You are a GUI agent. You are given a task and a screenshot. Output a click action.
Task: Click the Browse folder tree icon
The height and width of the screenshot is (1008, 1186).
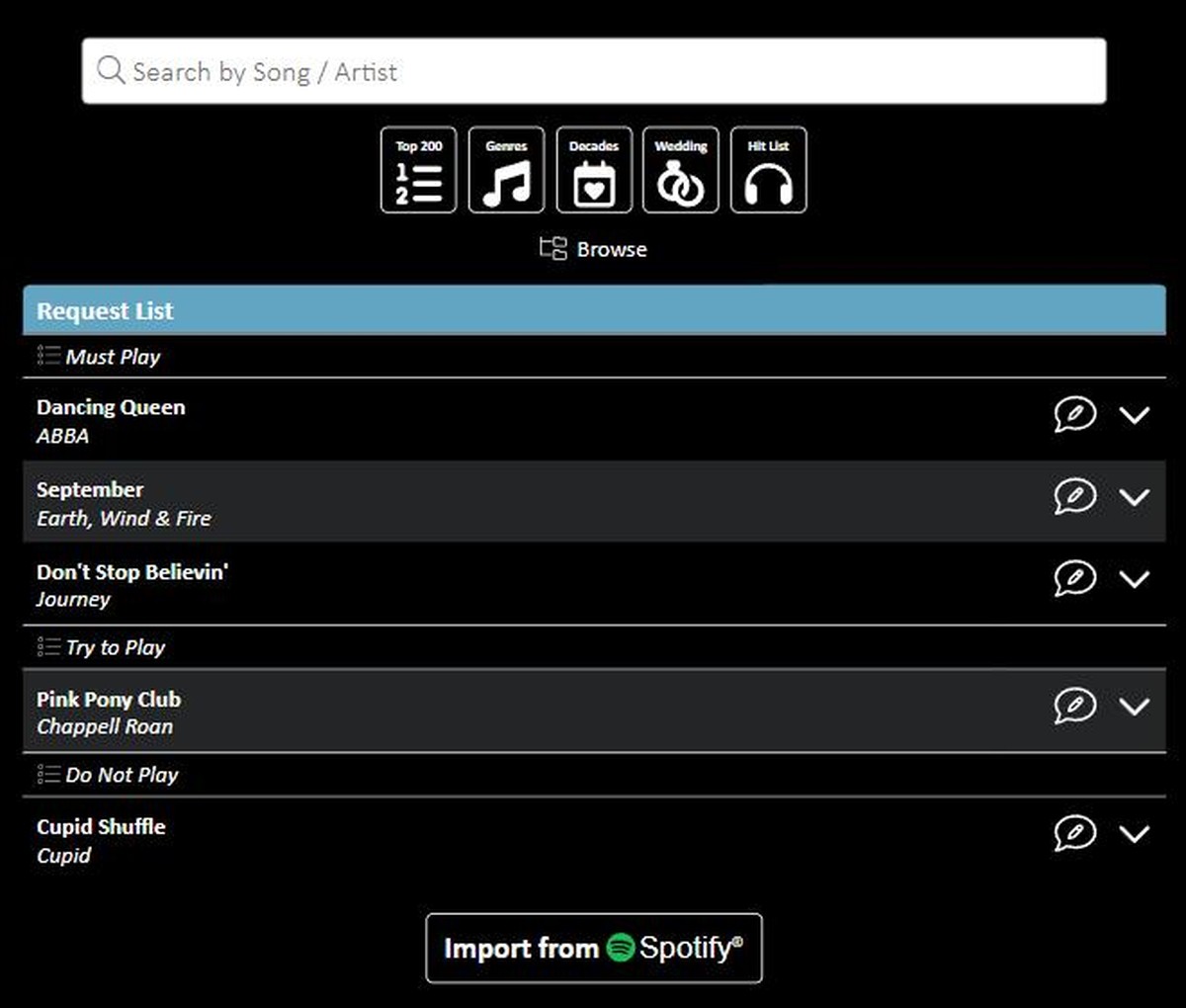(x=552, y=248)
